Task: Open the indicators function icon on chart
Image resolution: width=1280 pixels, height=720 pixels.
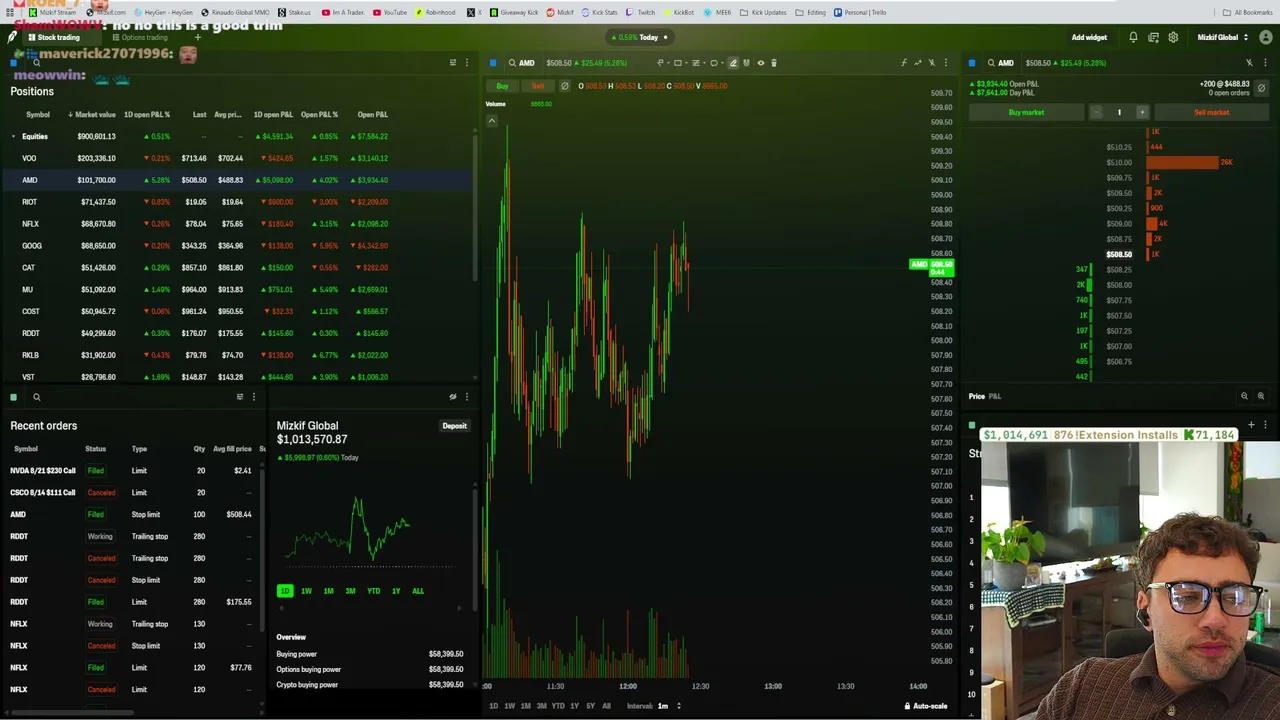Action: pos(904,63)
